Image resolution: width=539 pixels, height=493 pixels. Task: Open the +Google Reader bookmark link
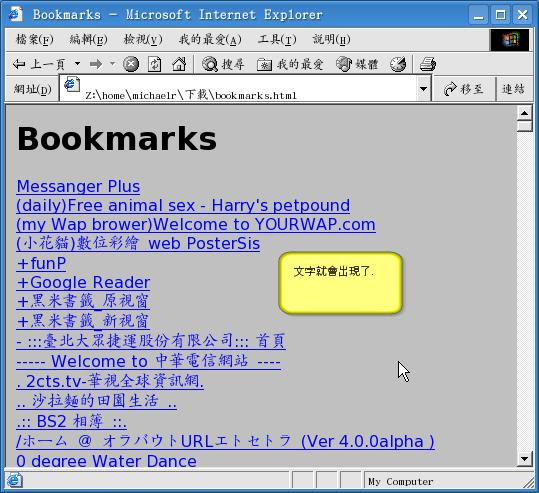click(84, 283)
